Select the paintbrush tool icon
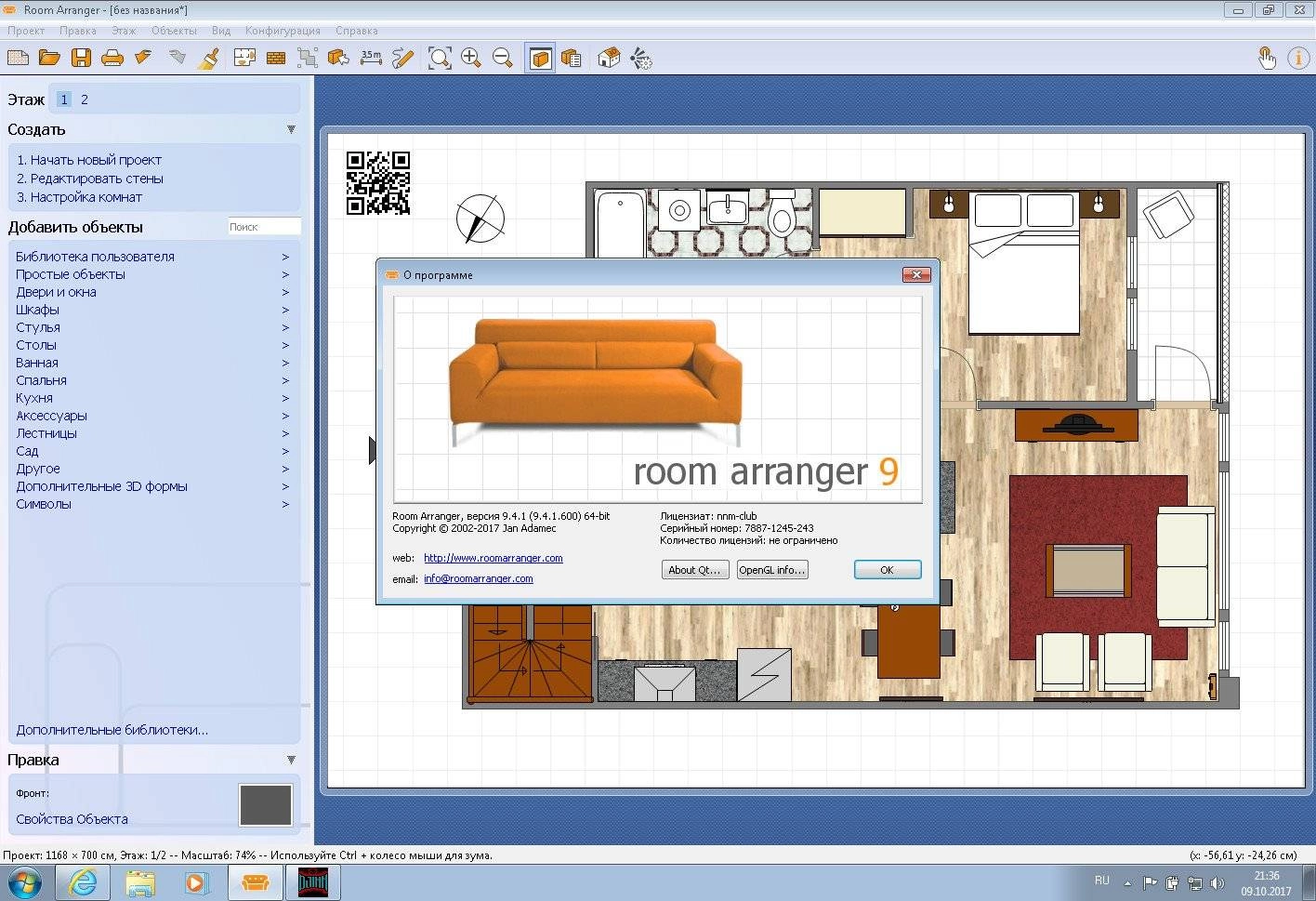The width and height of the screenshot is (1316, 901). pyautogui.click(x=209, y=58)
